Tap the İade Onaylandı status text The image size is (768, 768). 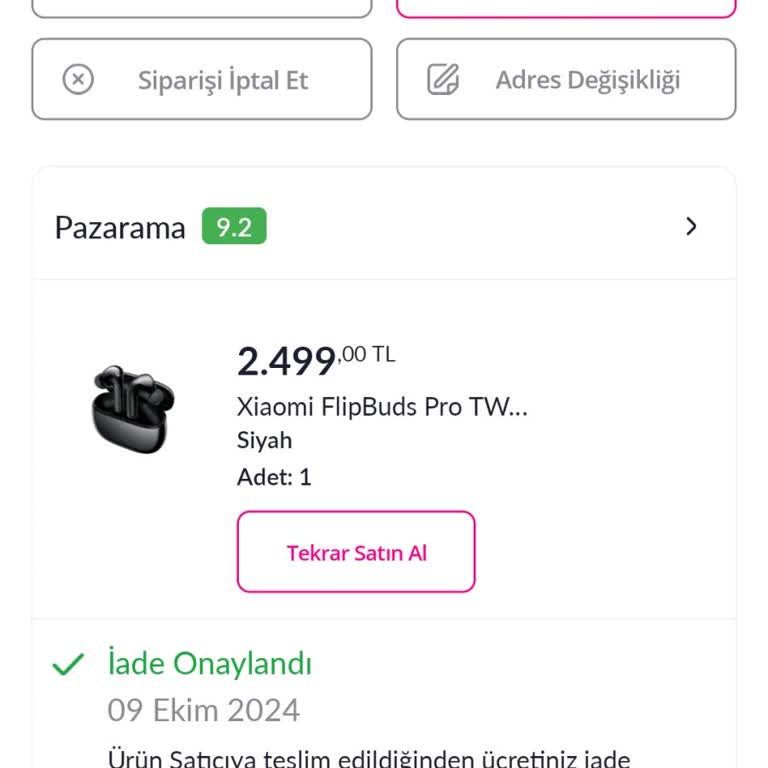tap(210, 664)
